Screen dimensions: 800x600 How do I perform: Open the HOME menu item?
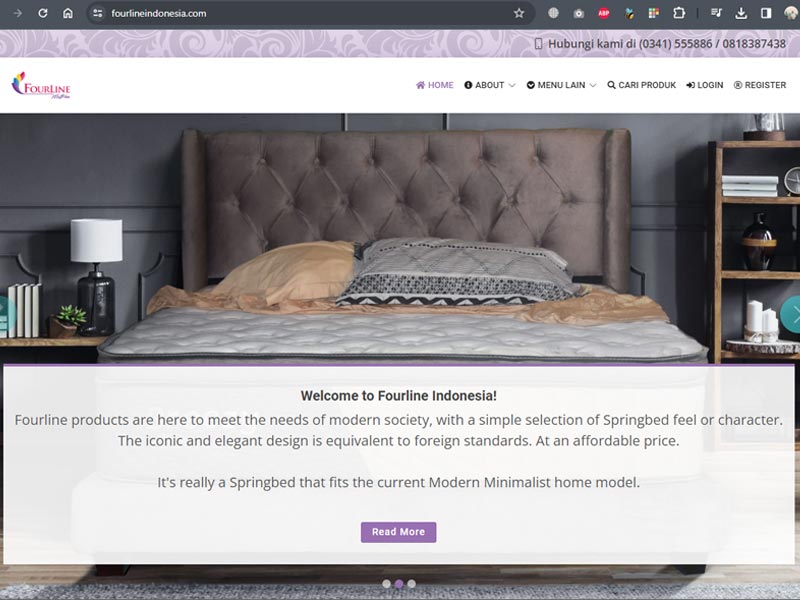[435, 85]
